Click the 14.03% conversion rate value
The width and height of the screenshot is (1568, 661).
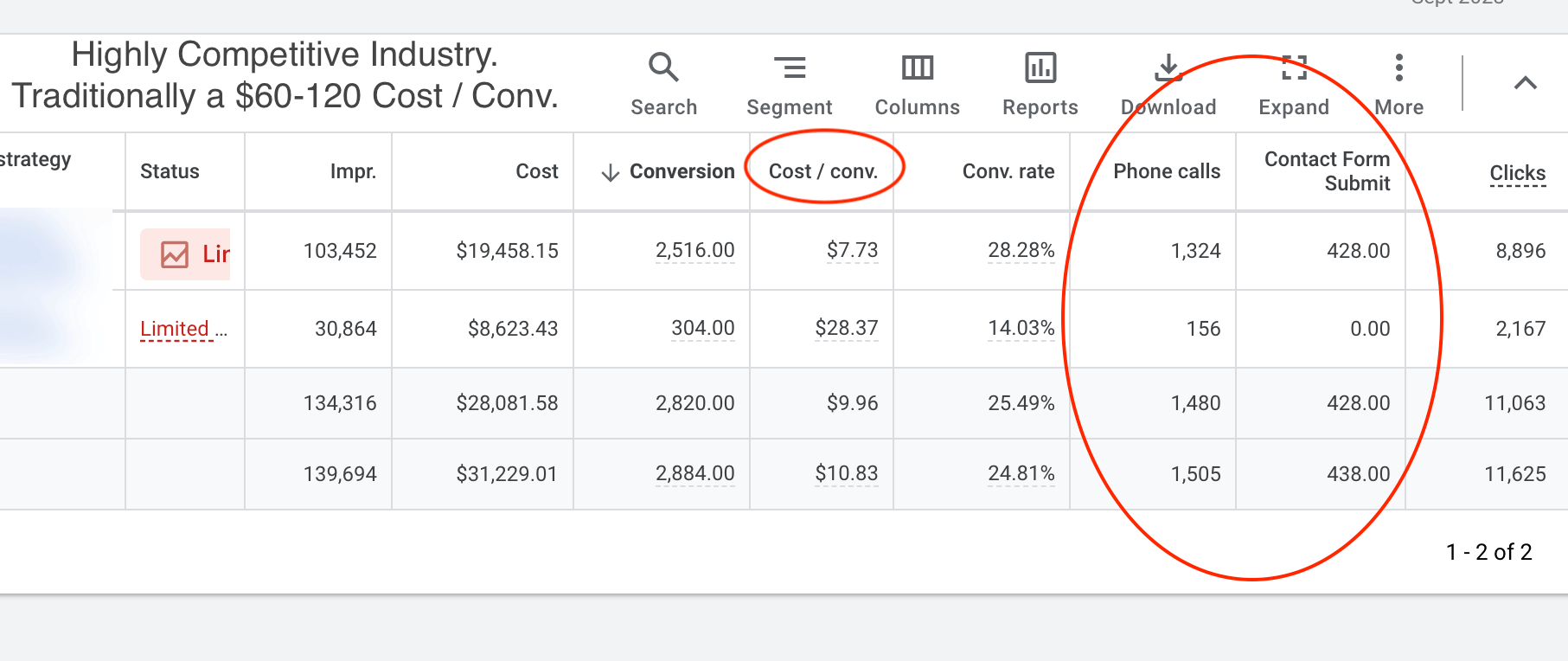(1021, 329)
